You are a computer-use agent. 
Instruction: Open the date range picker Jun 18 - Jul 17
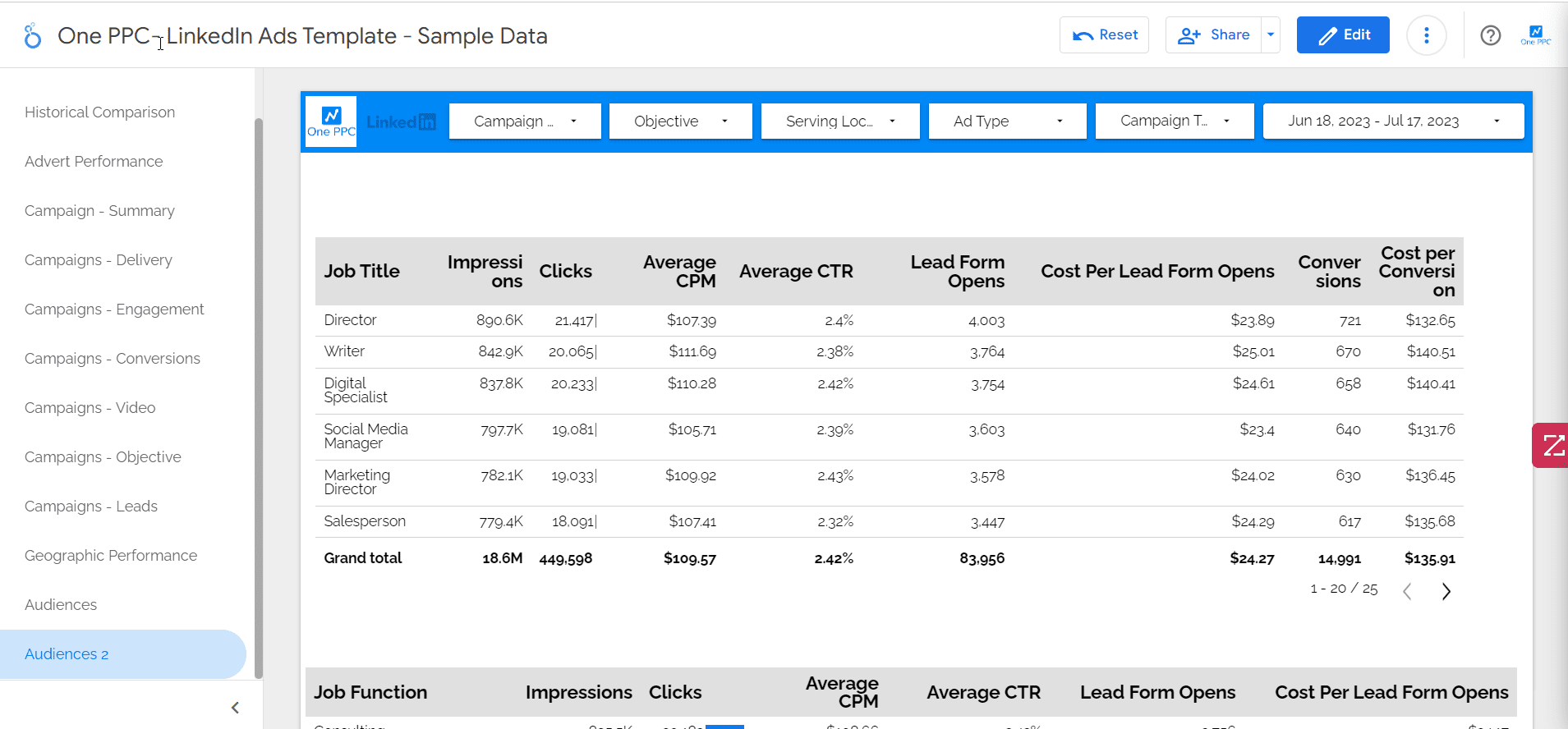pyautogui.click(x=1394, y=121)
